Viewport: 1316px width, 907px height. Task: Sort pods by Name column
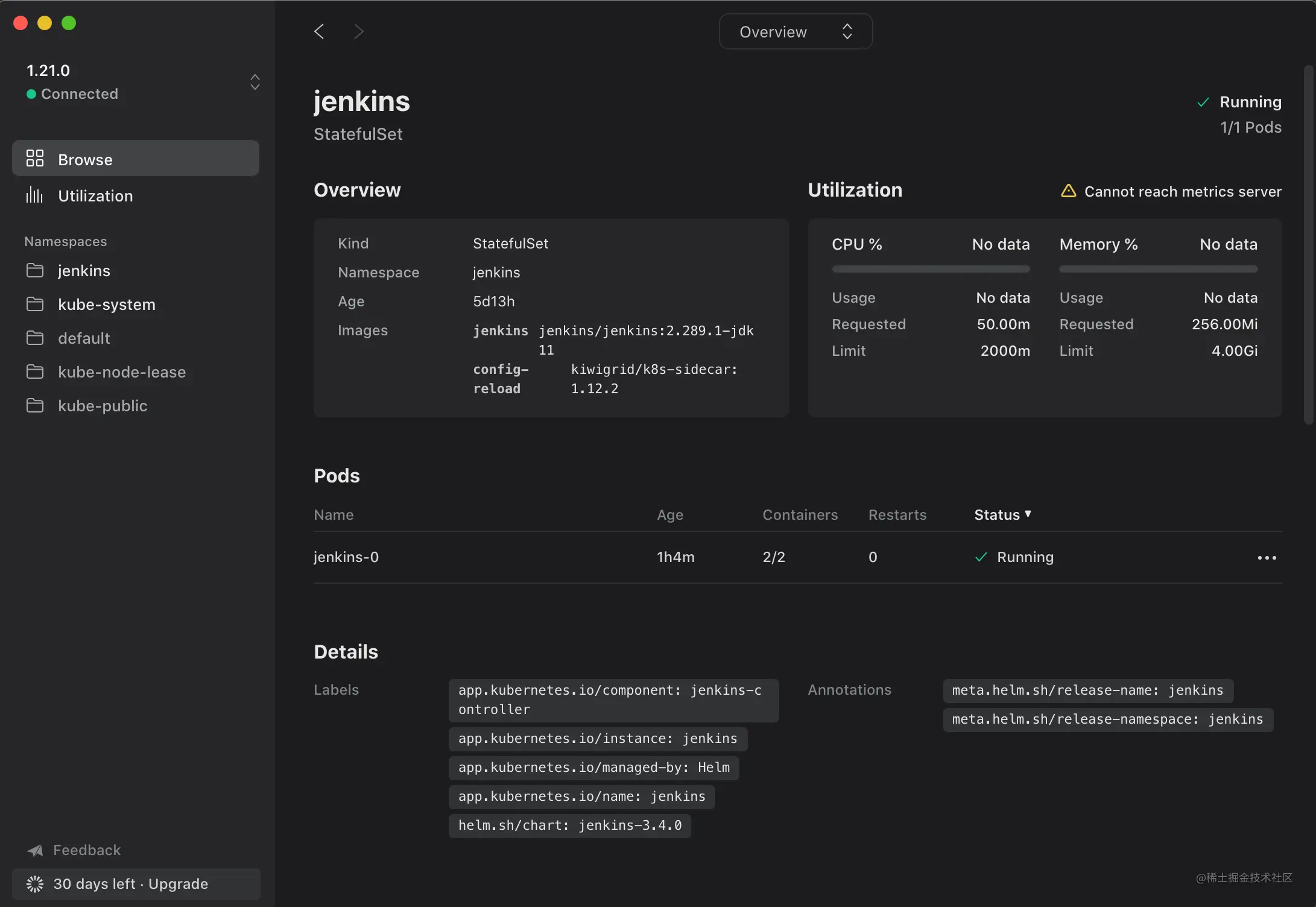334,515
